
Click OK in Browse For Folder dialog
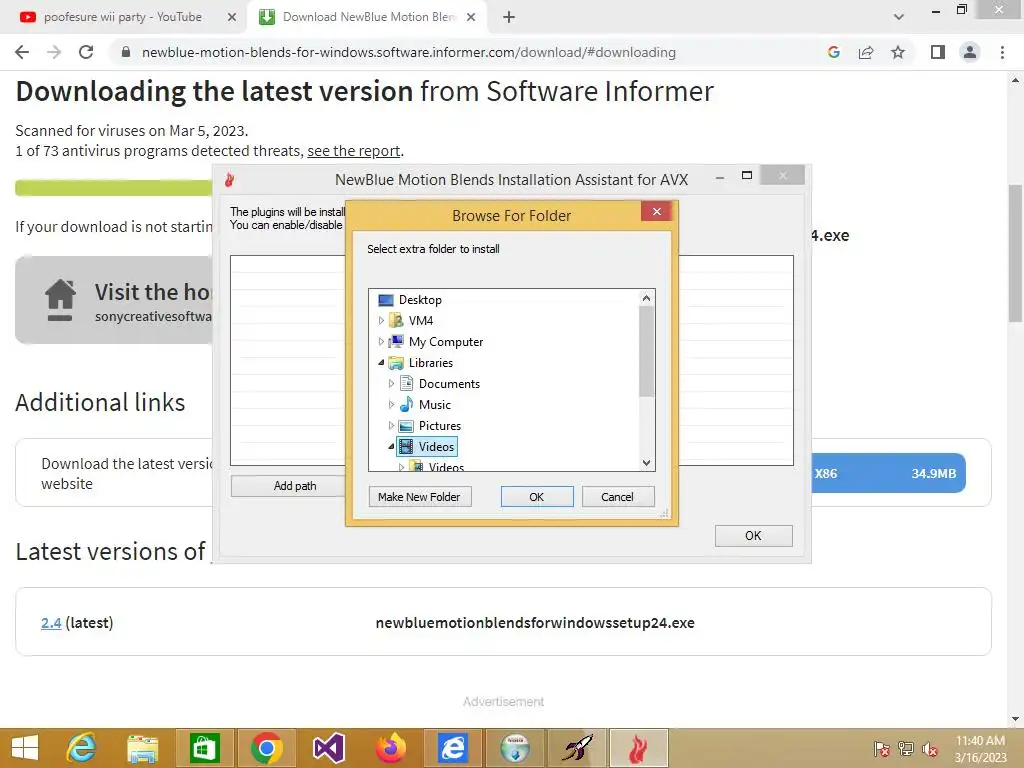[537, 497]
